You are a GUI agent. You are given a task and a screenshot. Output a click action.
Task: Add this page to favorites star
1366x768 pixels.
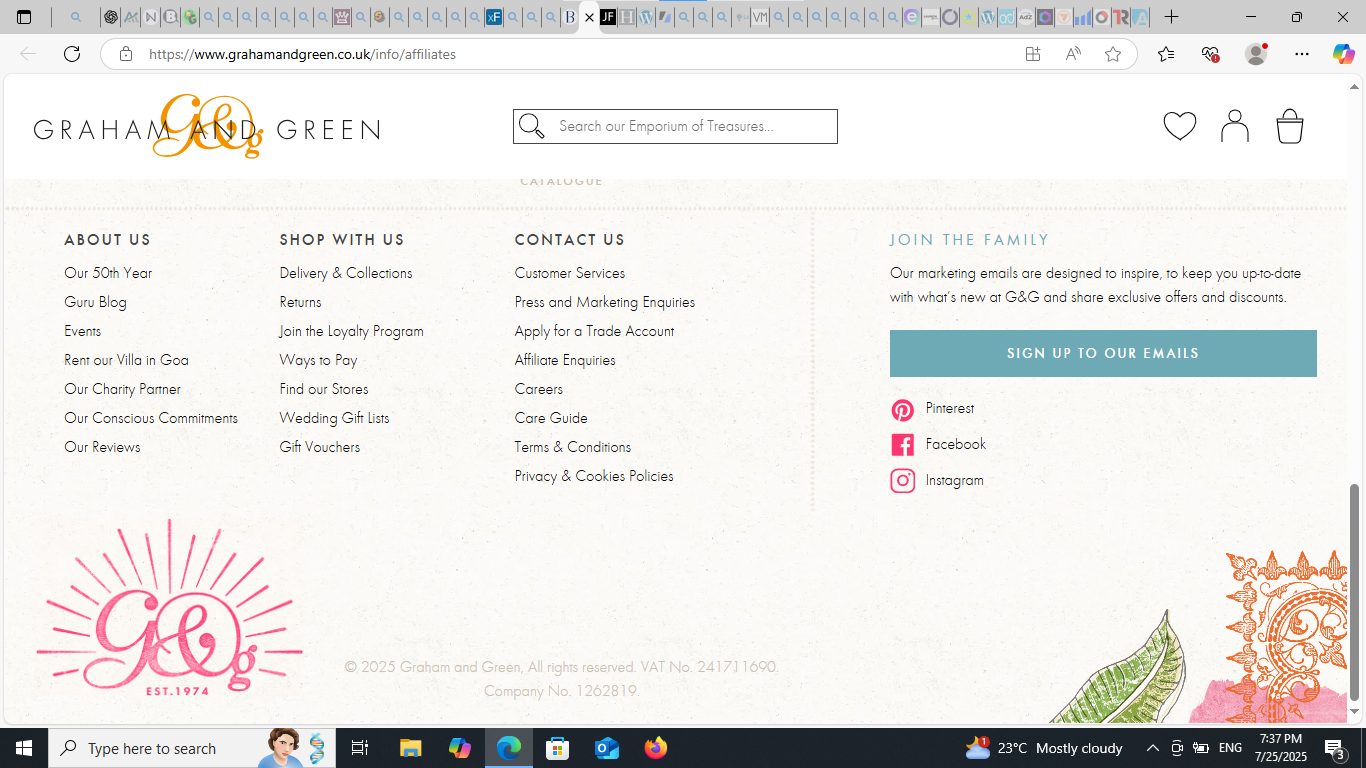coord(1113,54)
